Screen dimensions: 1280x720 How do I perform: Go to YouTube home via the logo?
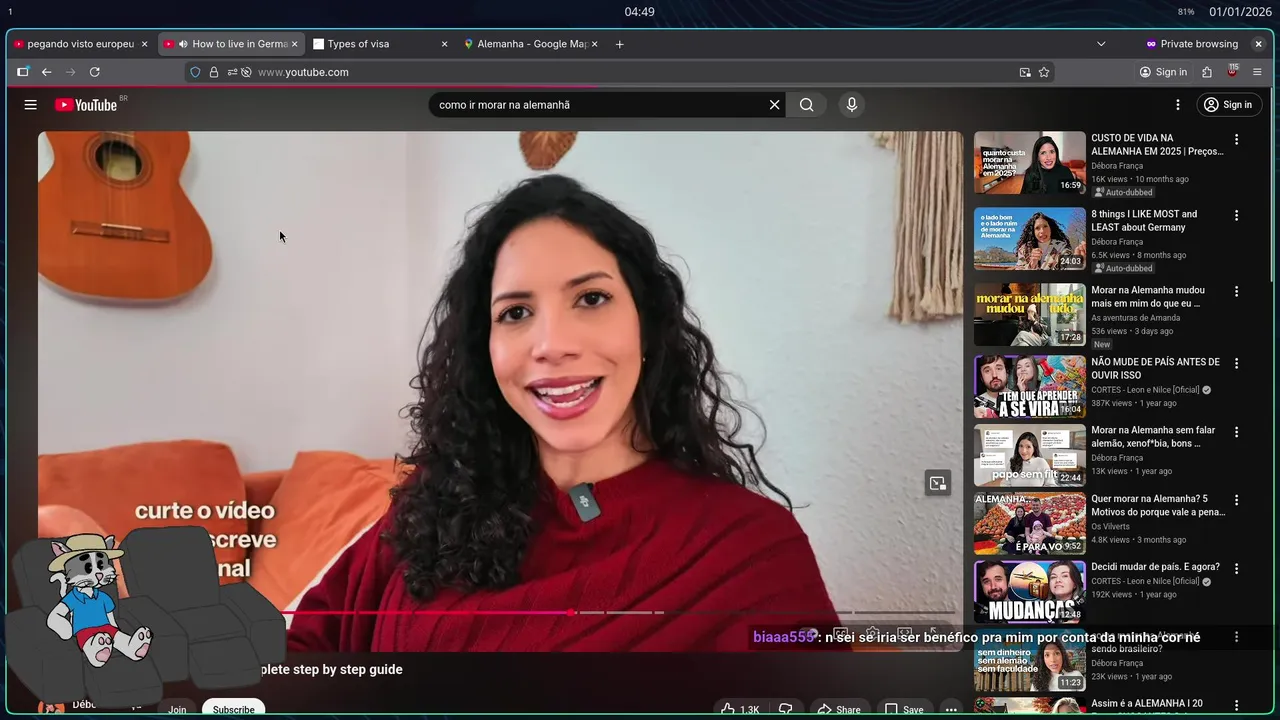[87, 105]
